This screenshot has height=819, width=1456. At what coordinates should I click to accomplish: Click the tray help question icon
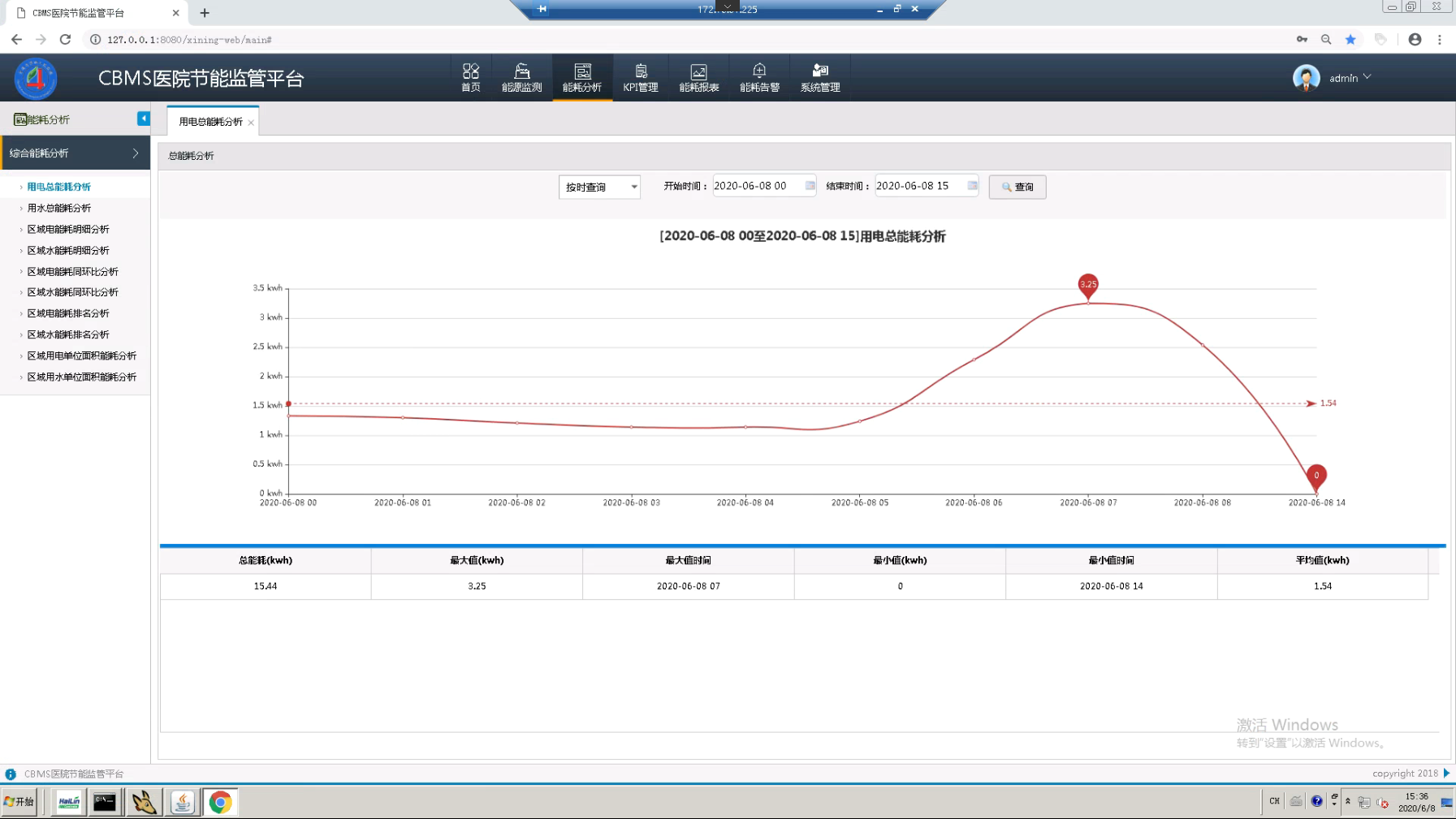pos(1316,801)
